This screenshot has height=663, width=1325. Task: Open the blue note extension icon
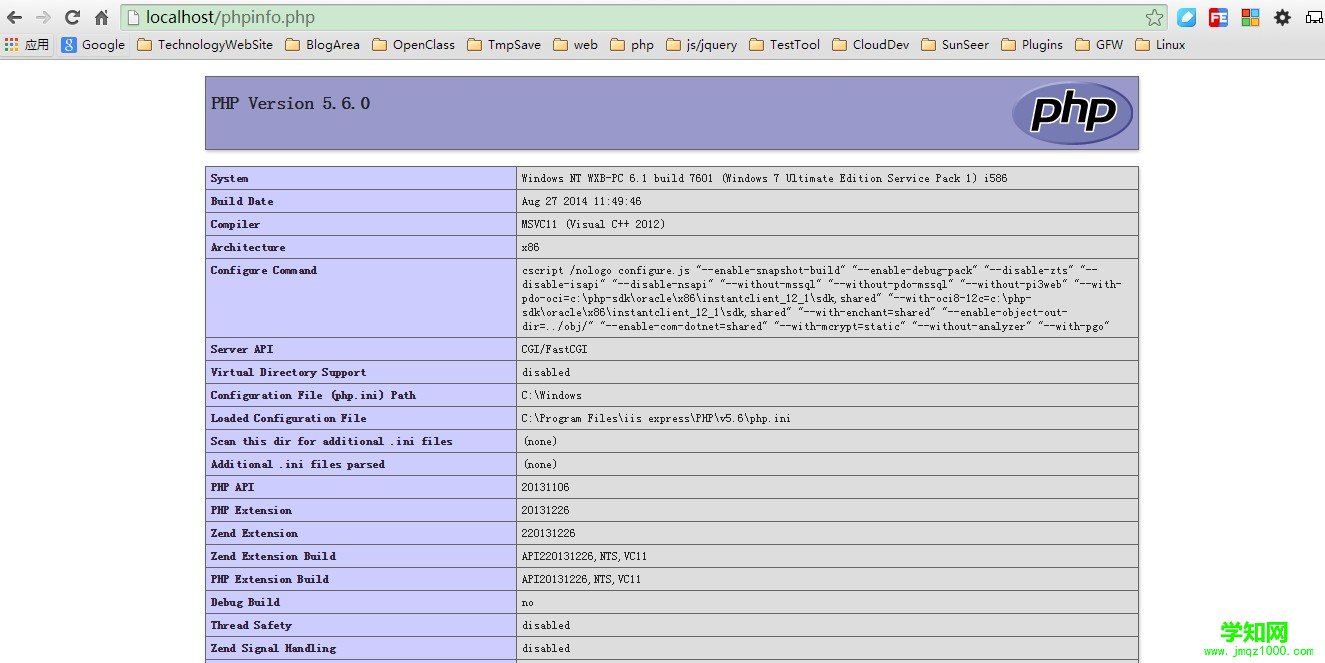coord(1186,17)
